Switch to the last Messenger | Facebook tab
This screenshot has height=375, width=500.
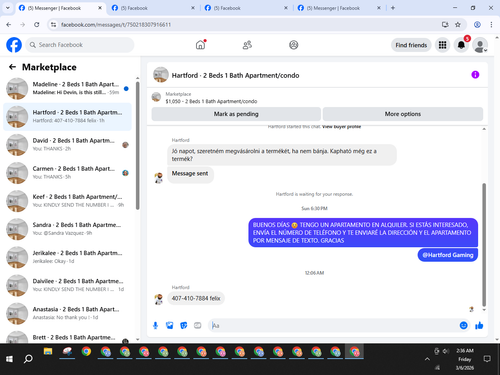click(339, 8)
